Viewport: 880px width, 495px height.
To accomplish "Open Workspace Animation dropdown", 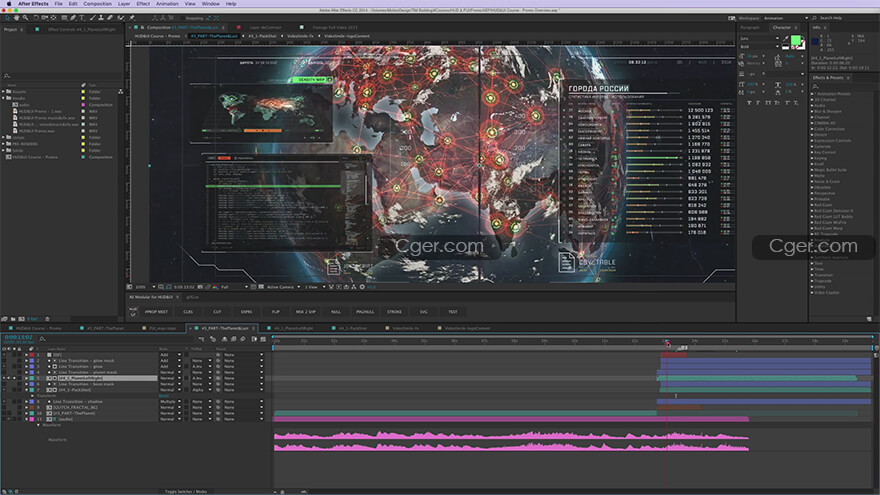I will 785,18.
